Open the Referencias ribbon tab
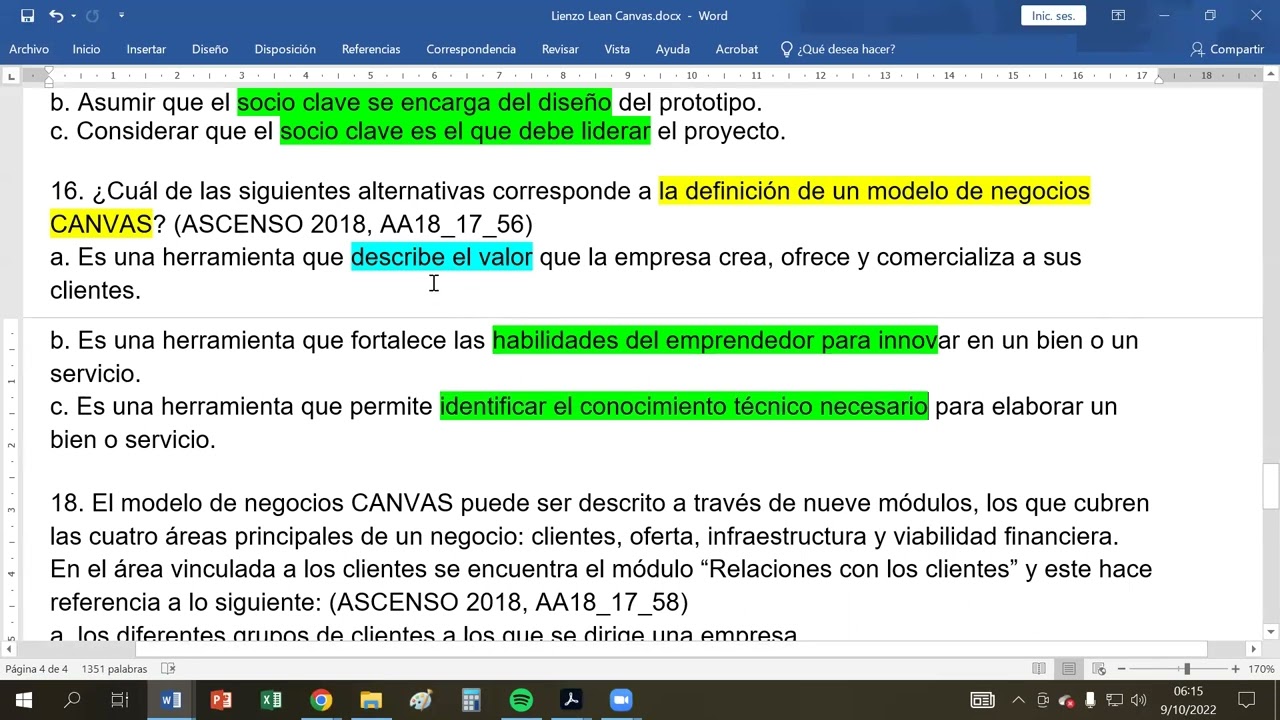The image size is (1280, 720). click(371, 49)
